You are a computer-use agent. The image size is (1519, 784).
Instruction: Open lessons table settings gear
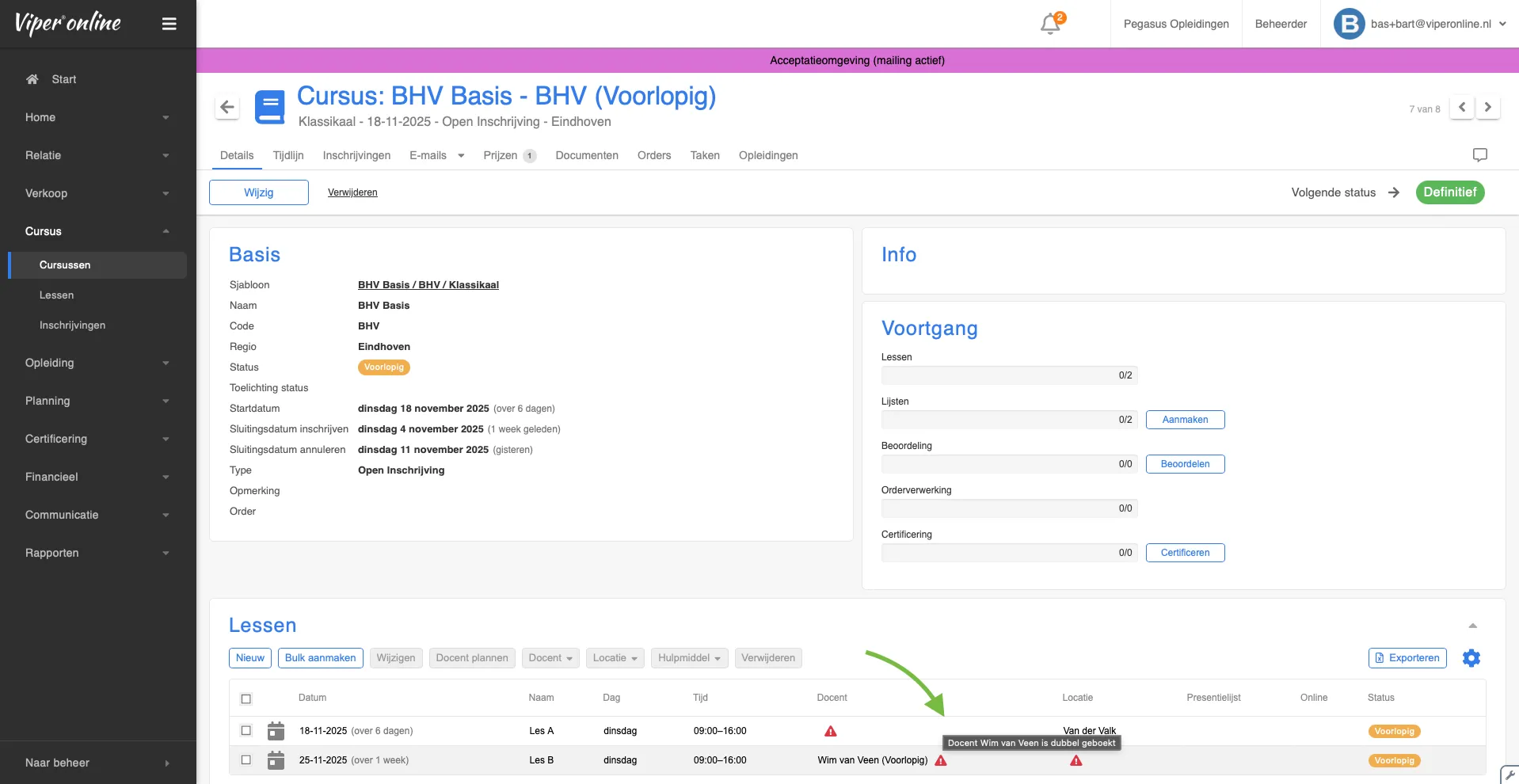(x=1471, y=658)
